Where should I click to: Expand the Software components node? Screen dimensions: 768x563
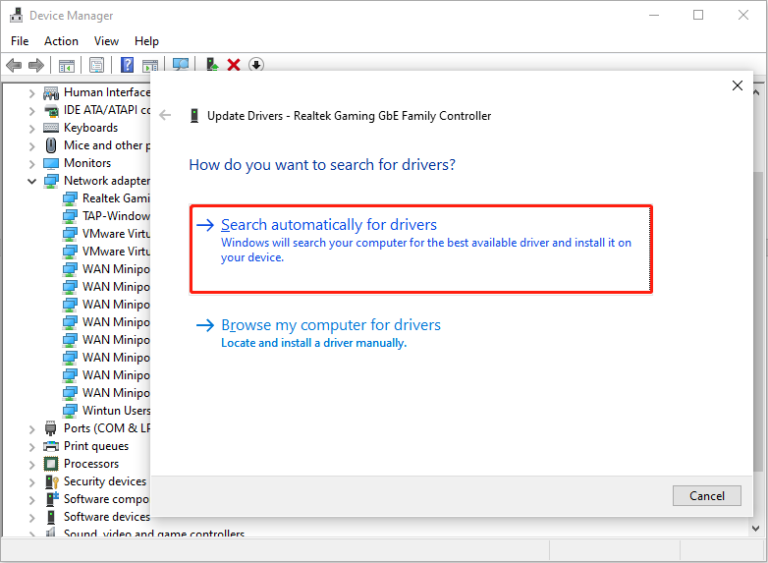[x=32, y=500]
